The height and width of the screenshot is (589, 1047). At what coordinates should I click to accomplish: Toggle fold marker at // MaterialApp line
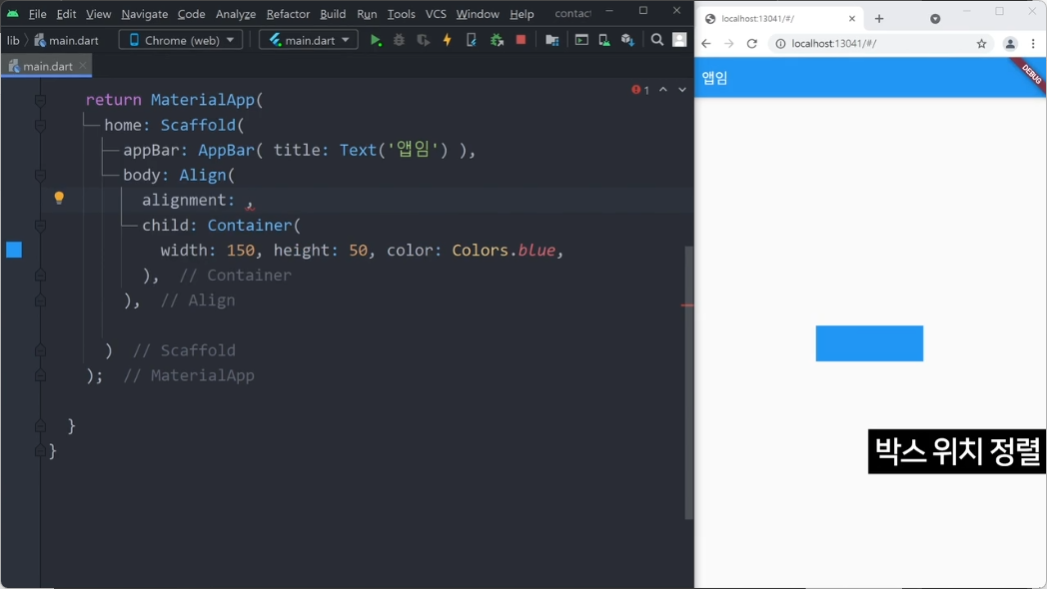click(40, 375)
